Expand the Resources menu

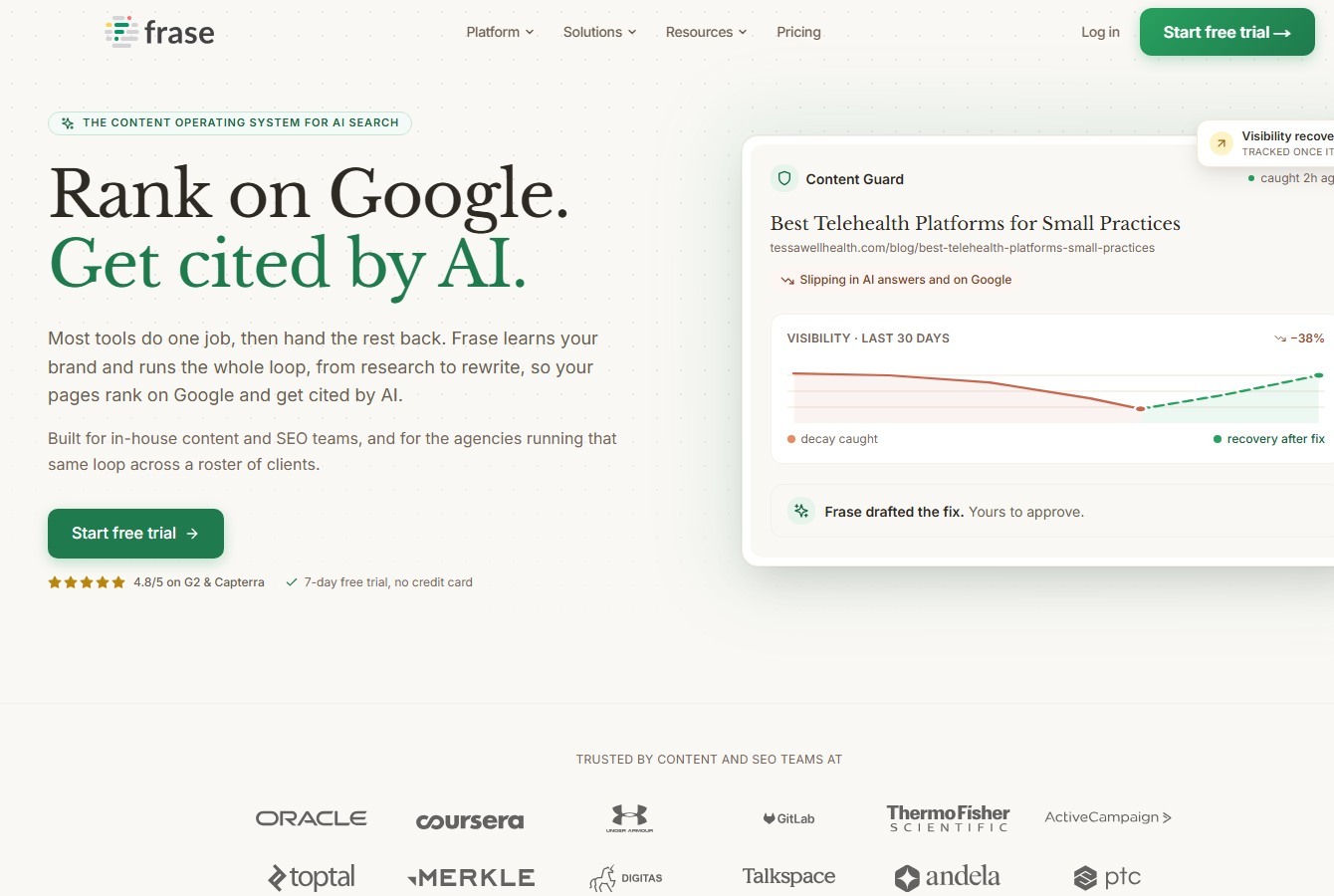pos(706,32)
